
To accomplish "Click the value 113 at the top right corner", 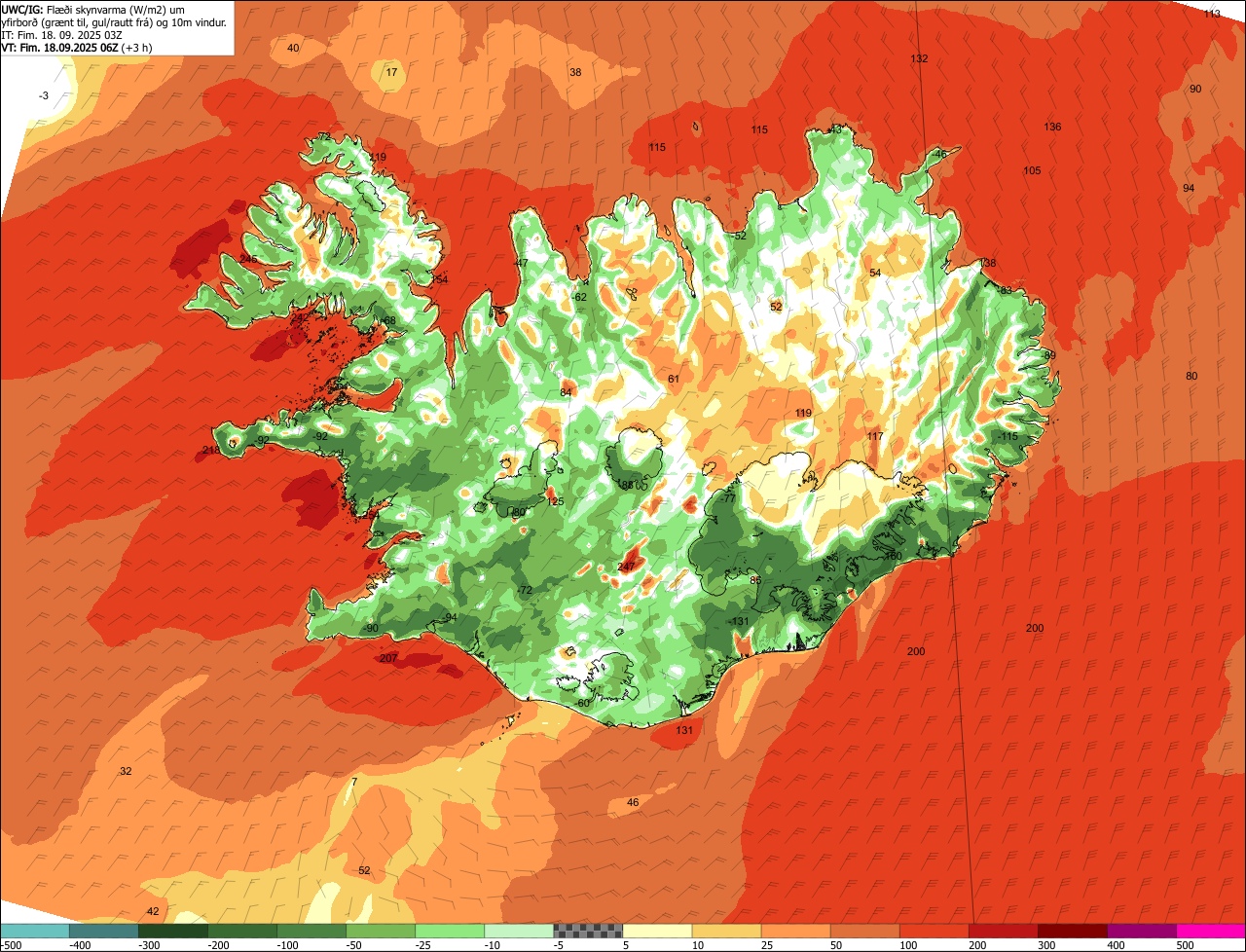I will point(1212,14).
